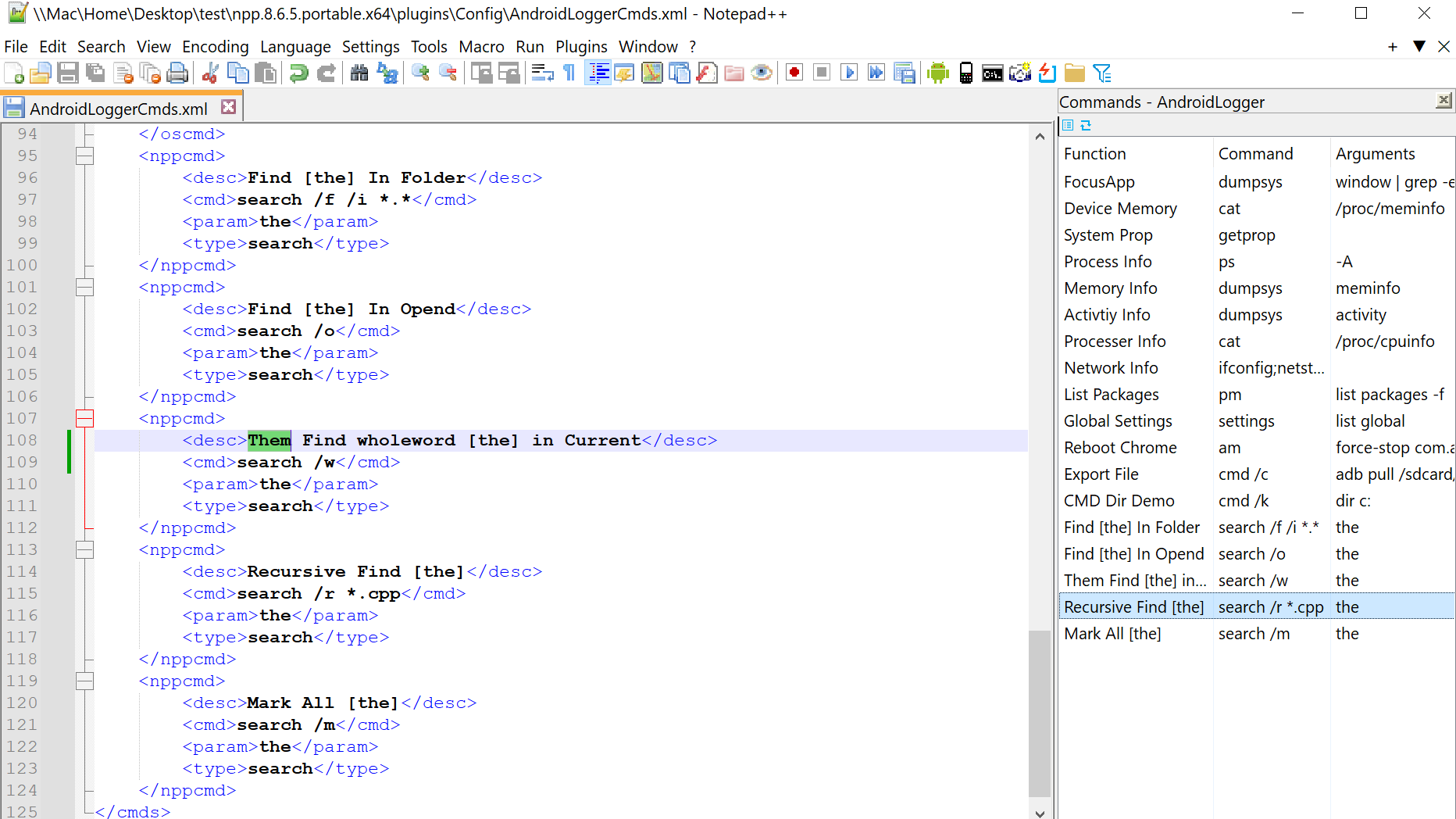The image size is (1456, 819).
Task: Collapse the red nppcmd fold at line 107
Action: pyautogui.click(x=84, y=418)
